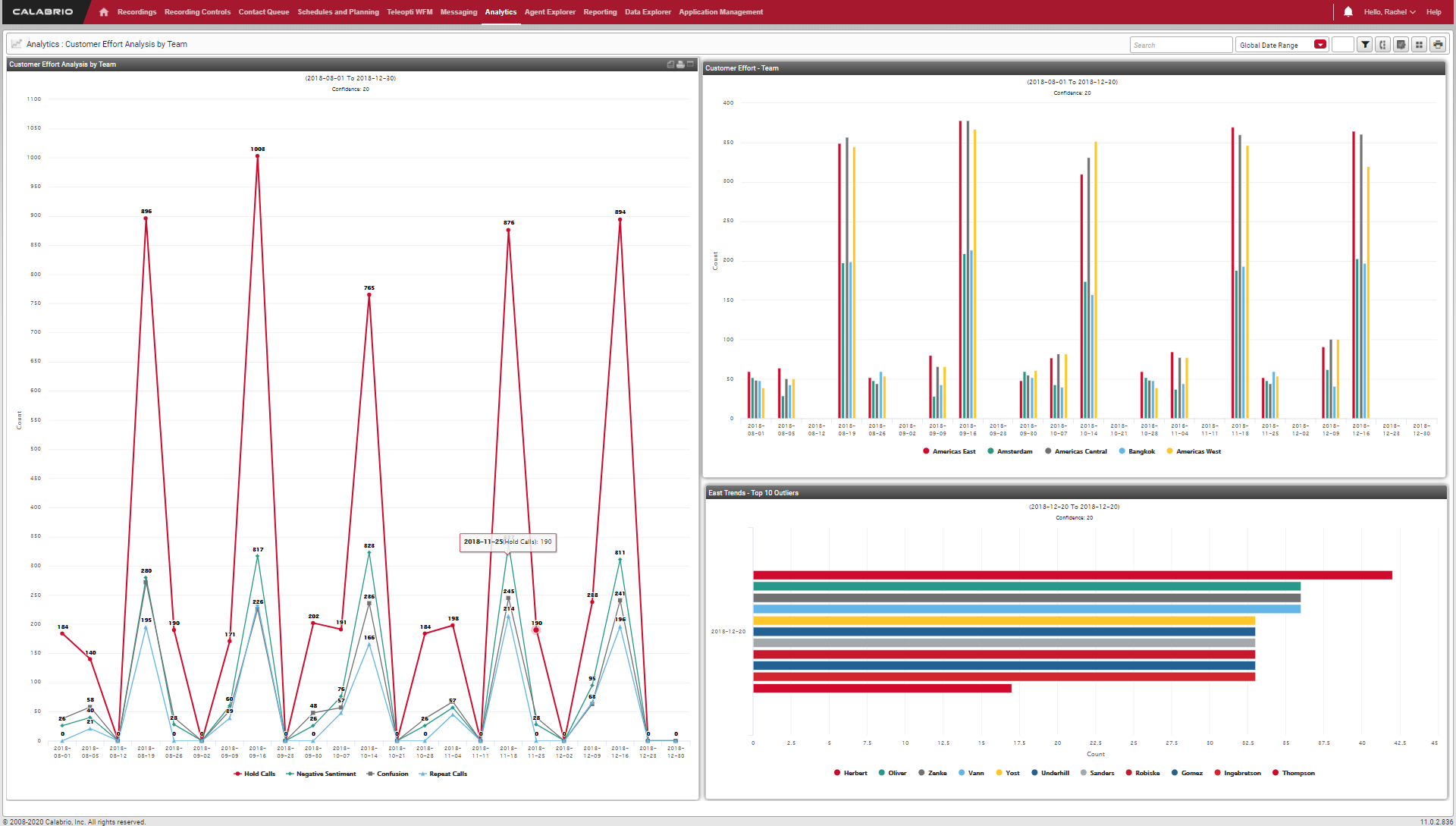Screen dimensions: 1456x826
Task: Click the Help link
Action: (x=1433, y=12)
